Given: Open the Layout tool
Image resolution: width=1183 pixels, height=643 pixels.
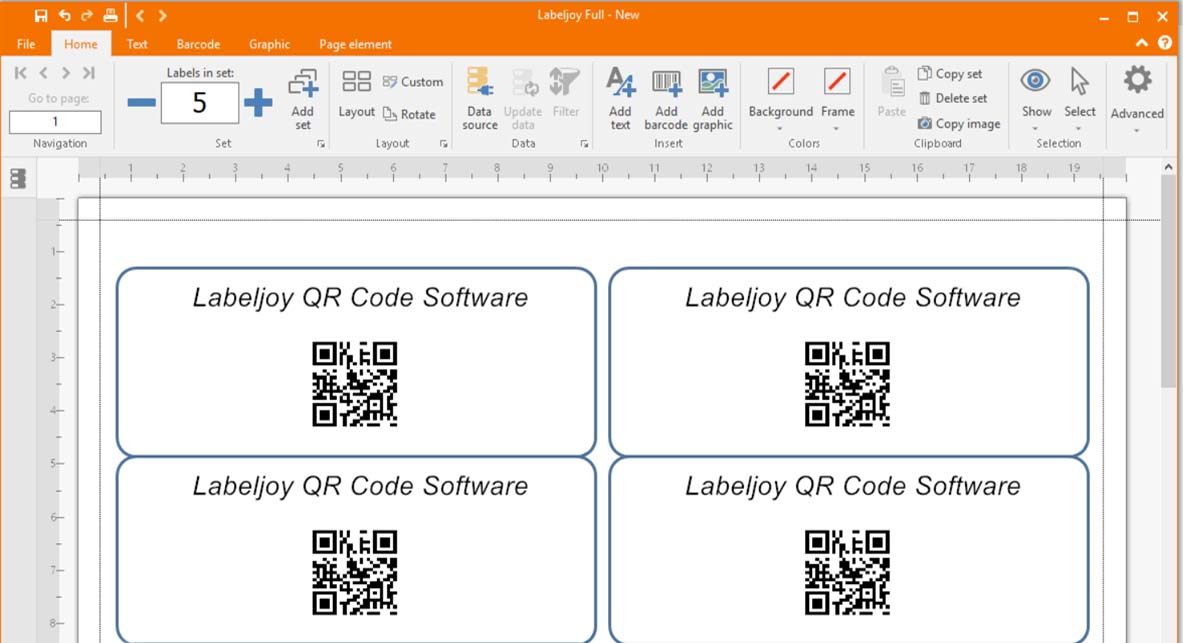Looking at the screenshot, I should tap(356, 94).
